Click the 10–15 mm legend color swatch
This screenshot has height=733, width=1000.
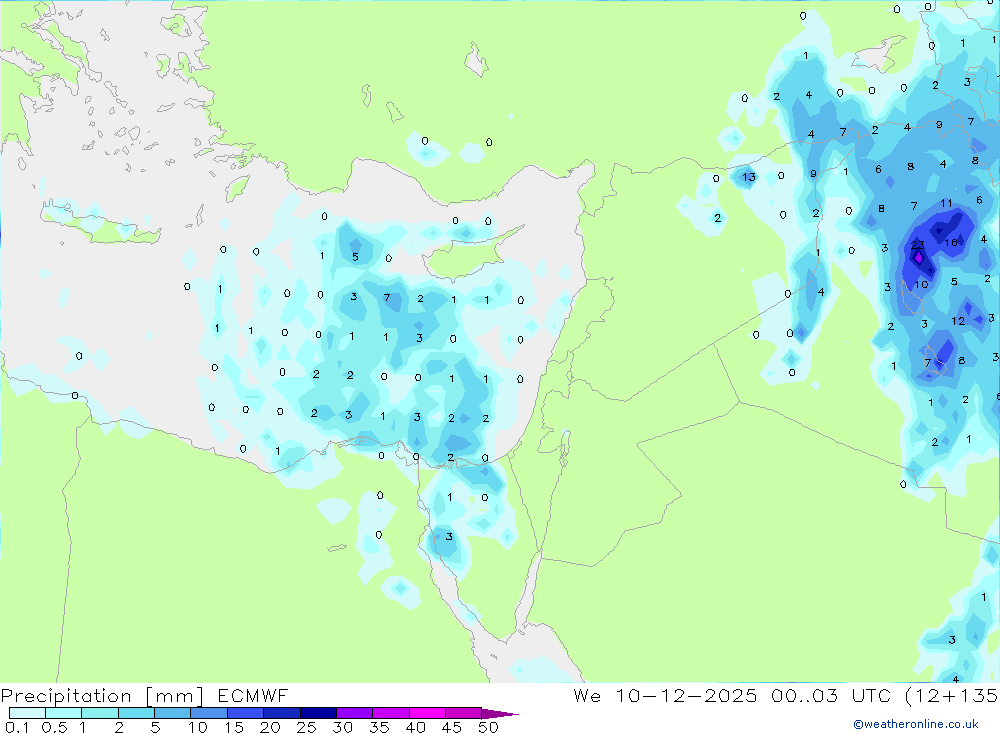click(209, 713)
